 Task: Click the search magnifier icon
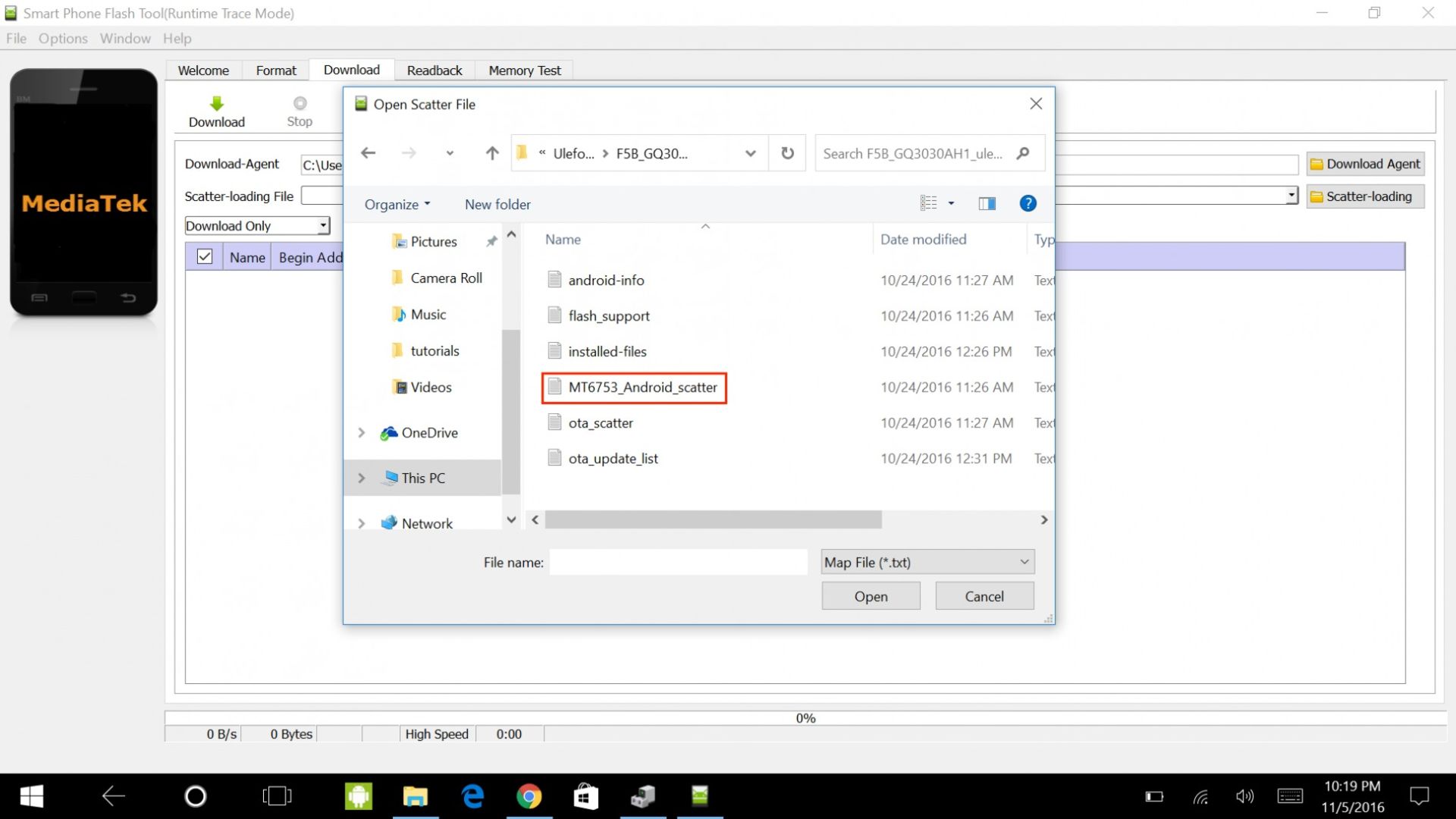(1023, 153)
